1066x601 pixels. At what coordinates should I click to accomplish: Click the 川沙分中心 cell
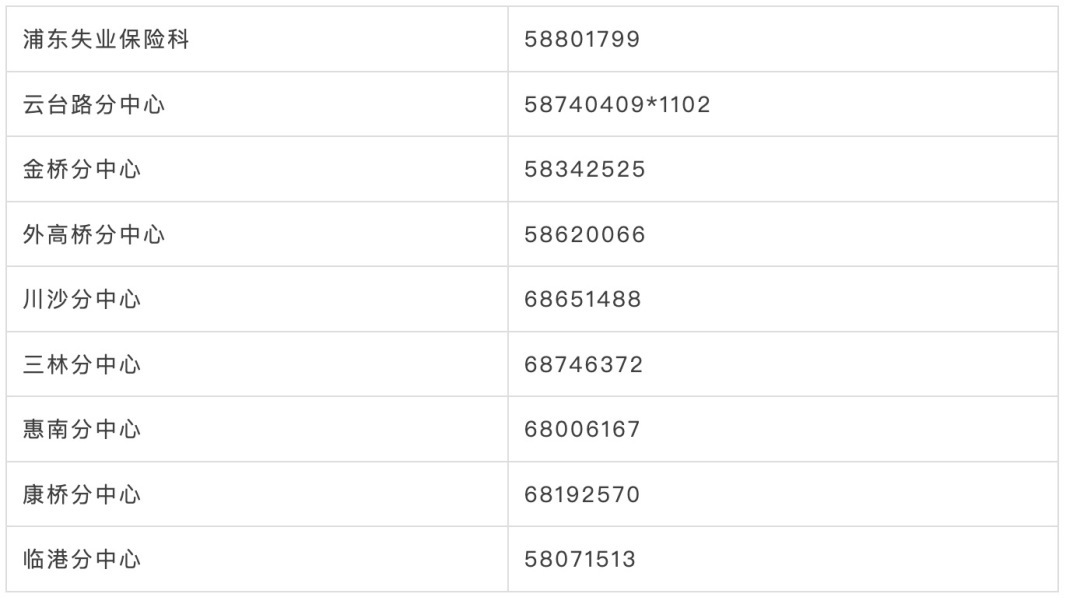point(257,299)
